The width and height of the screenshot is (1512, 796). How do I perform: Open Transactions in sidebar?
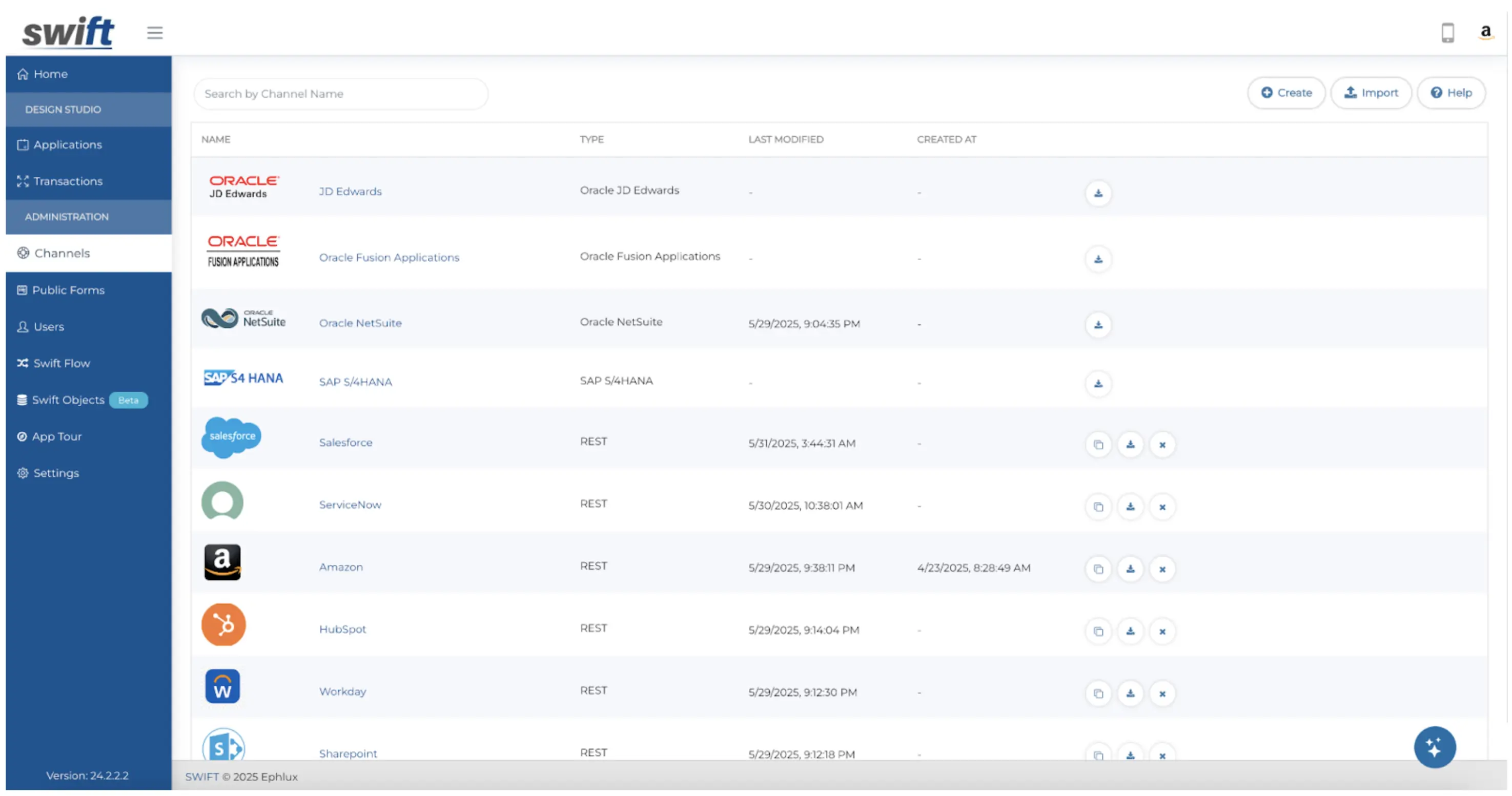click(x=89, y=181)
